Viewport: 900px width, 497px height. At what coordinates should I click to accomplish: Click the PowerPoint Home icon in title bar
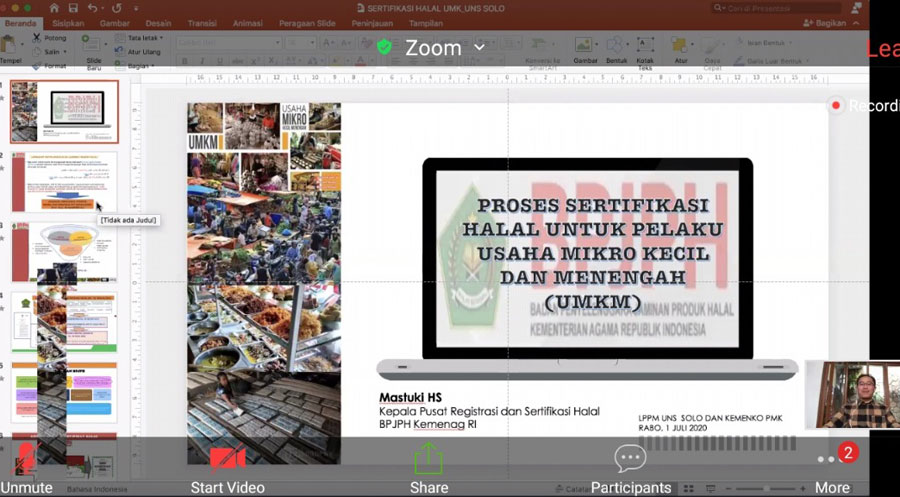pos(55,8)
